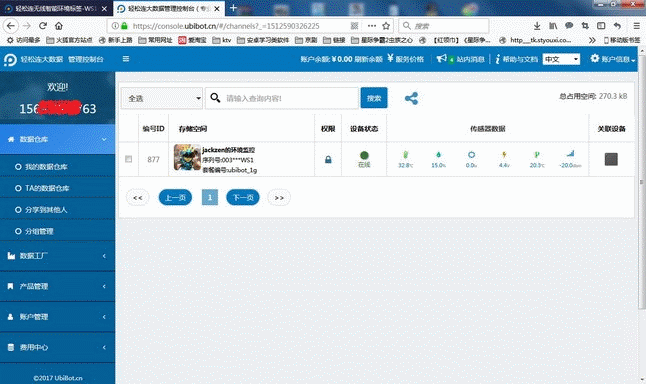646x384 pixels.
Task: Bookmark this page with the star icon
Action: tap(386, 26)
